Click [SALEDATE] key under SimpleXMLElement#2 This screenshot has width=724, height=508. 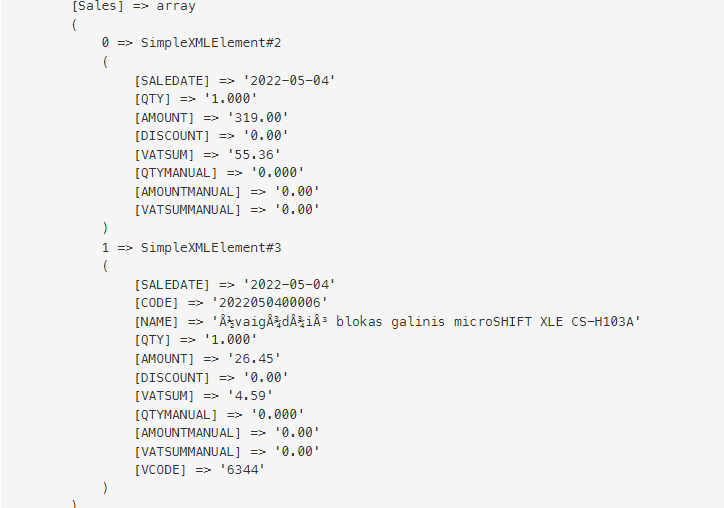tap(172, 80)
